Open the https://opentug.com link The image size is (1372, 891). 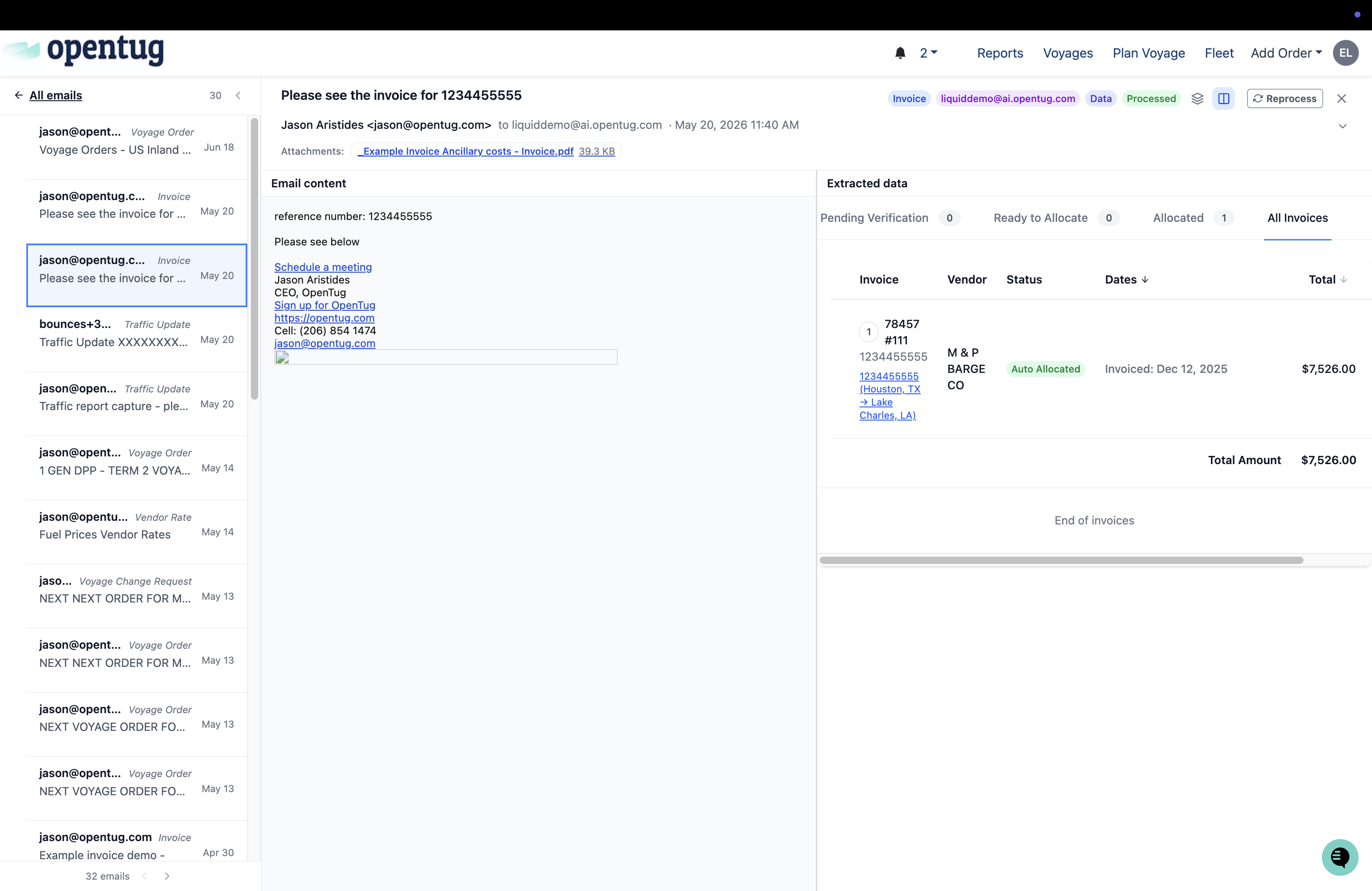[x=324, y=318]
